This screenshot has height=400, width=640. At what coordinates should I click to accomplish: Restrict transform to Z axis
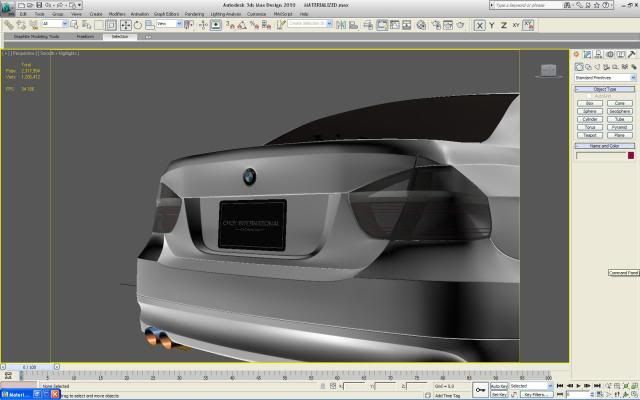(x=504, y=25)
